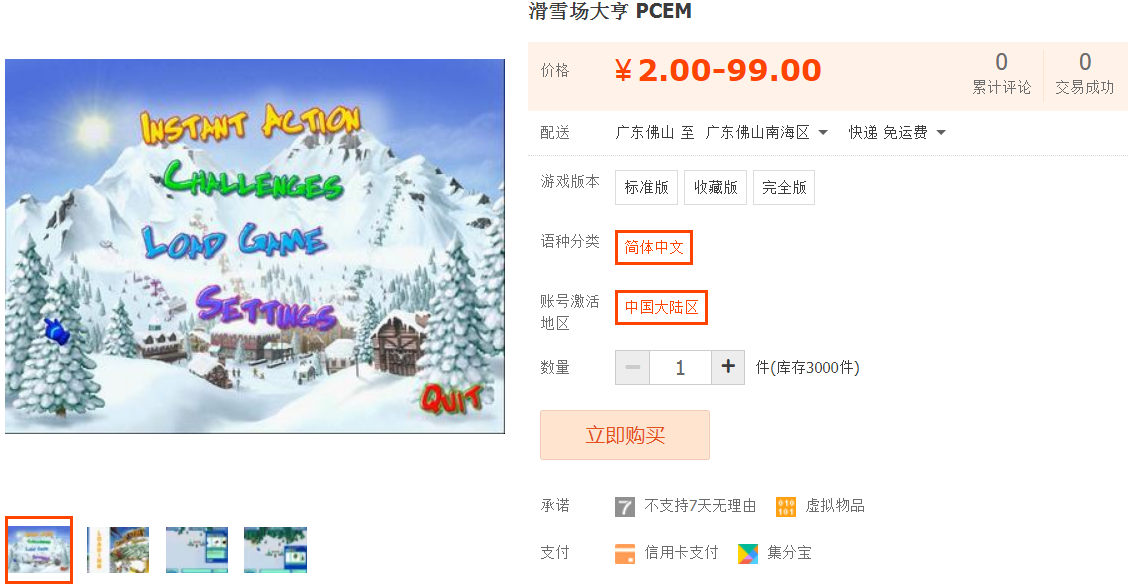
Task: Toggle the 简体中文 language option
Action: click(x=654, y=247)
